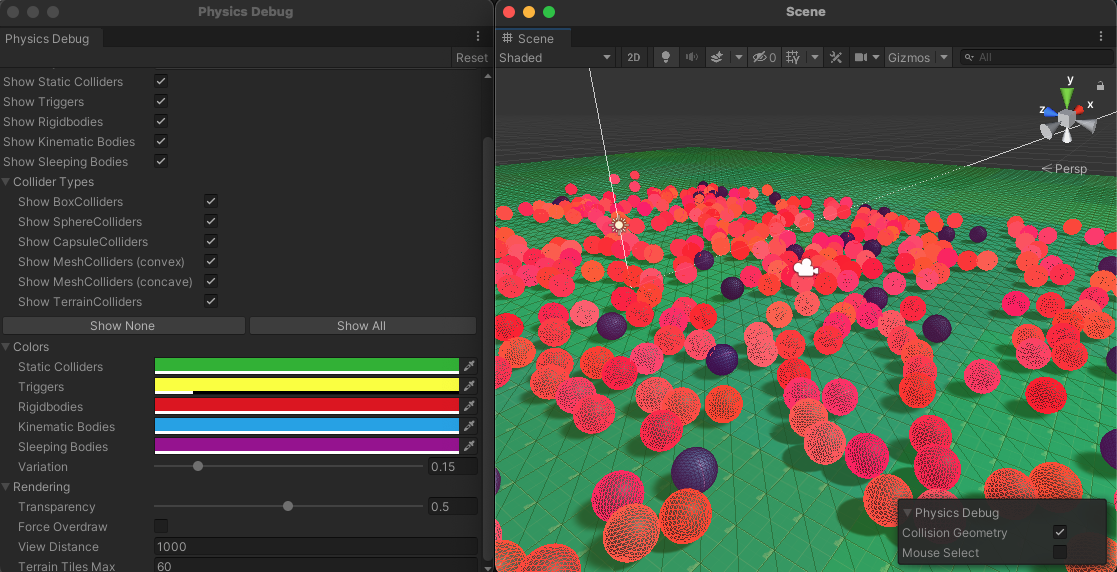
Task: Click the Reset button
Action: 471,58
